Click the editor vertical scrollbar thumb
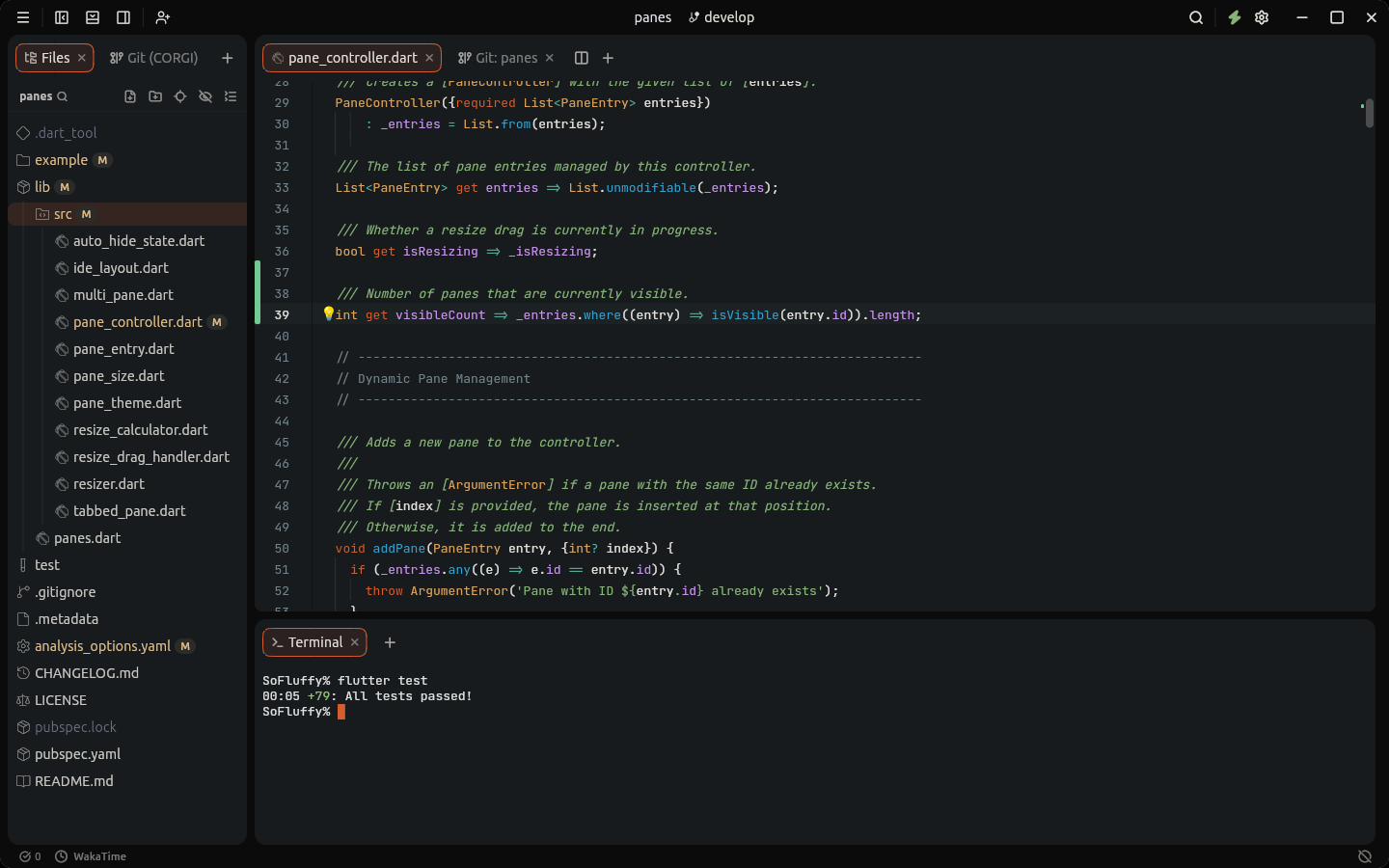The width and height of the screenshot is (1389, 868). coord(1369,113)
